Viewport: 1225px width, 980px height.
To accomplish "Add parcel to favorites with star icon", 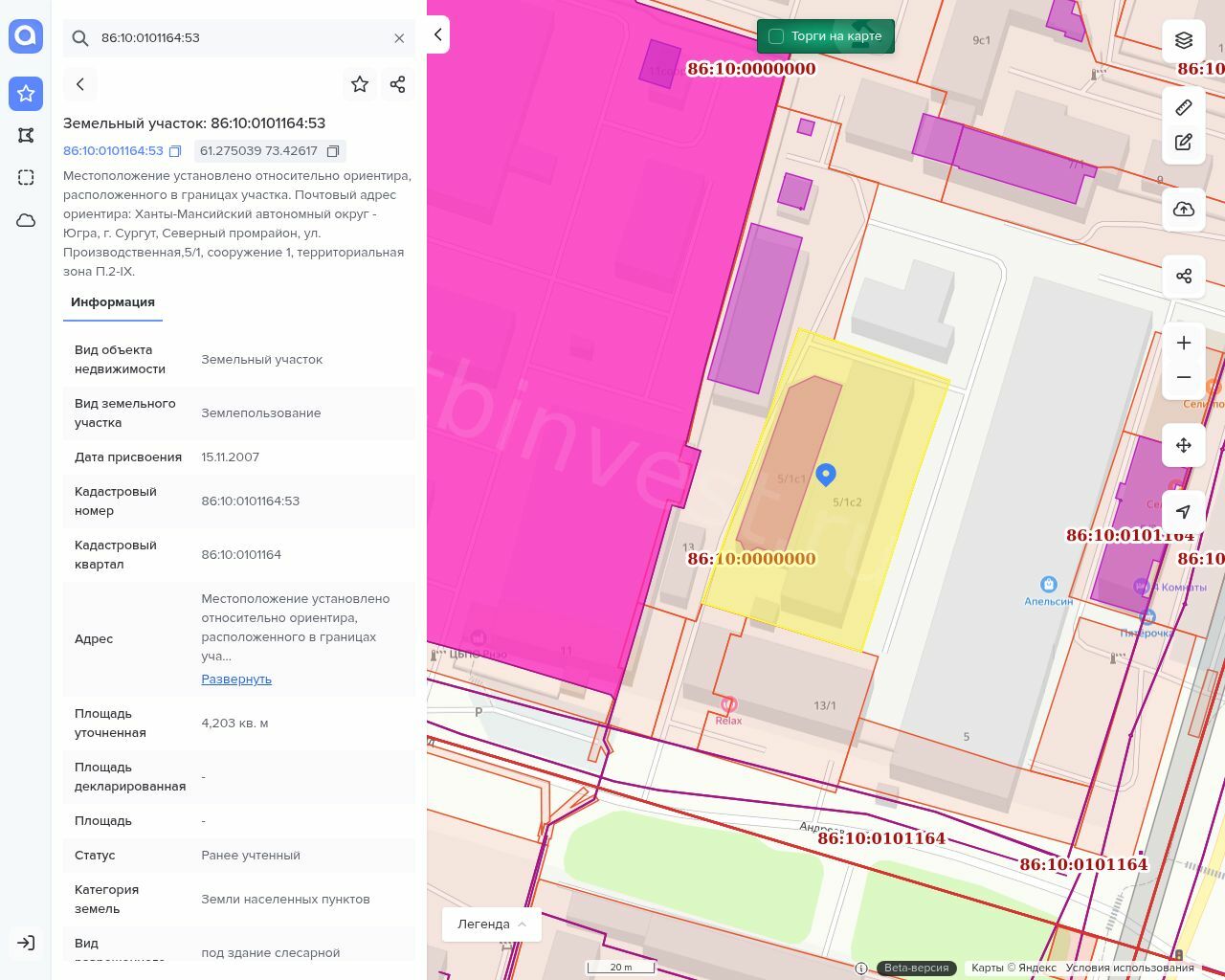I will coord(360,84).
